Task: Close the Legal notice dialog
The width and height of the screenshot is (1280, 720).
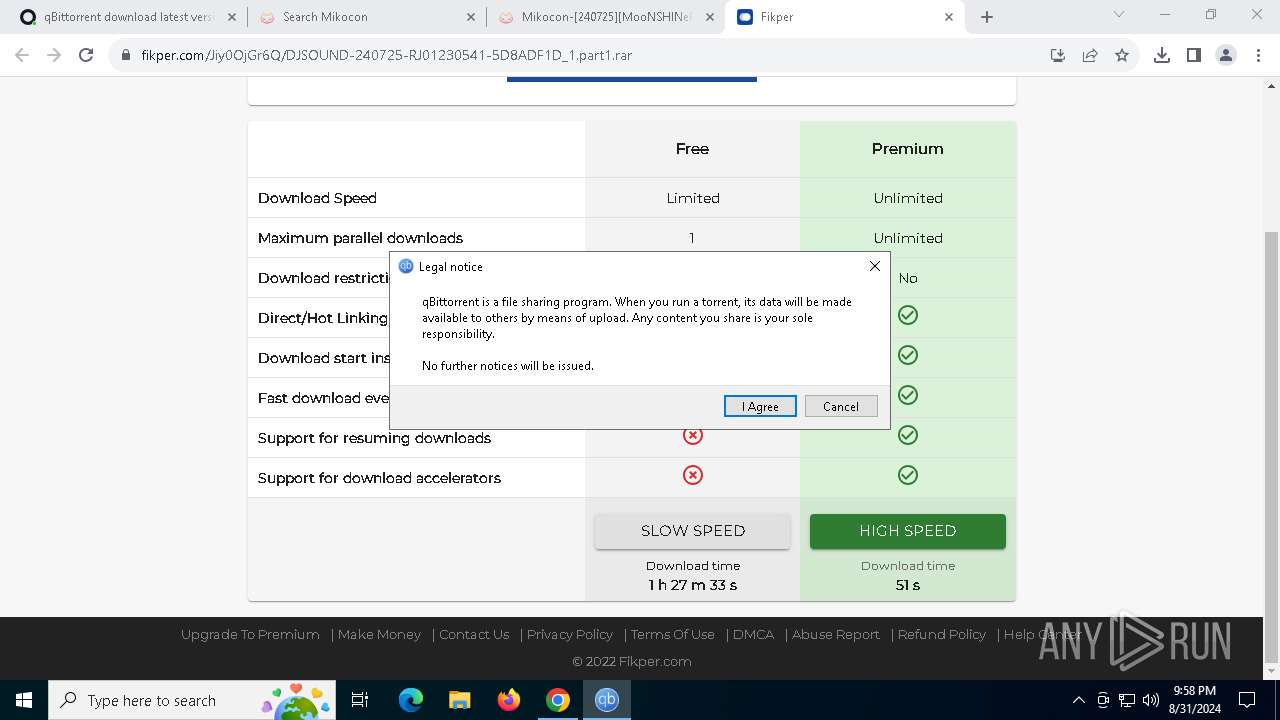Action: pos(875,266)
